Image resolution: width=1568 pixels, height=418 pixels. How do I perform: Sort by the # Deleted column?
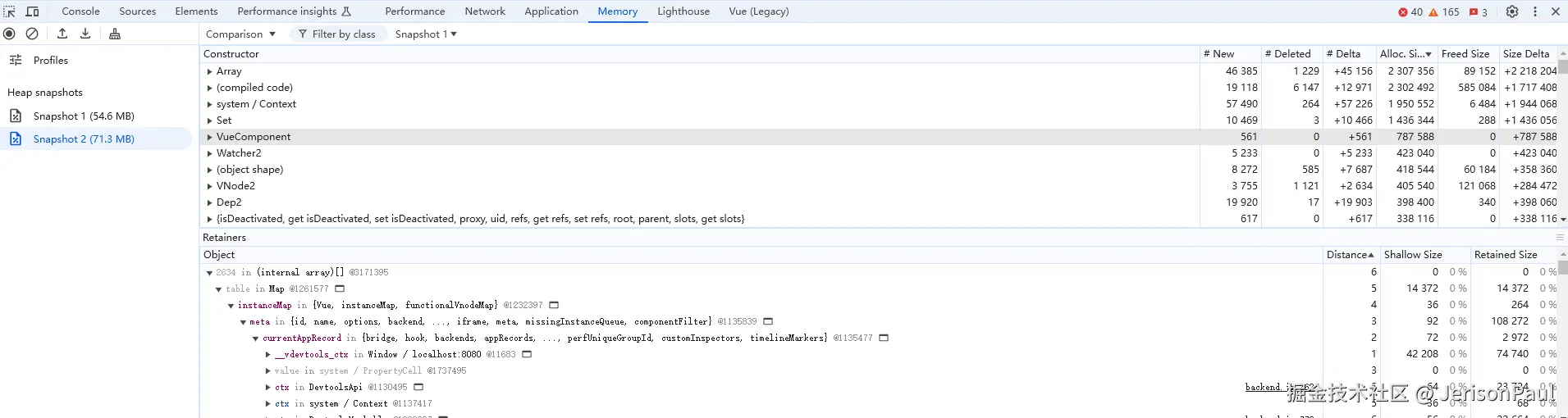point(1291,54)
